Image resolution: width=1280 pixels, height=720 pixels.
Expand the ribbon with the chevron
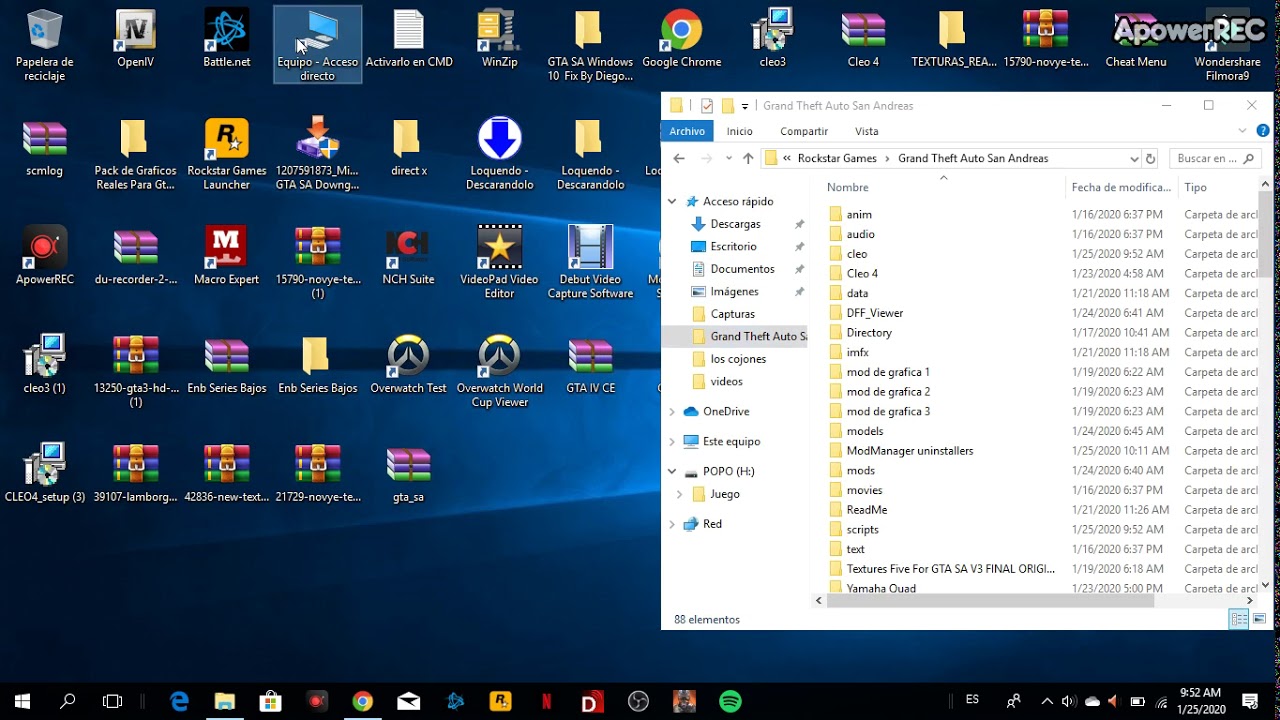tap(1243, 131)
